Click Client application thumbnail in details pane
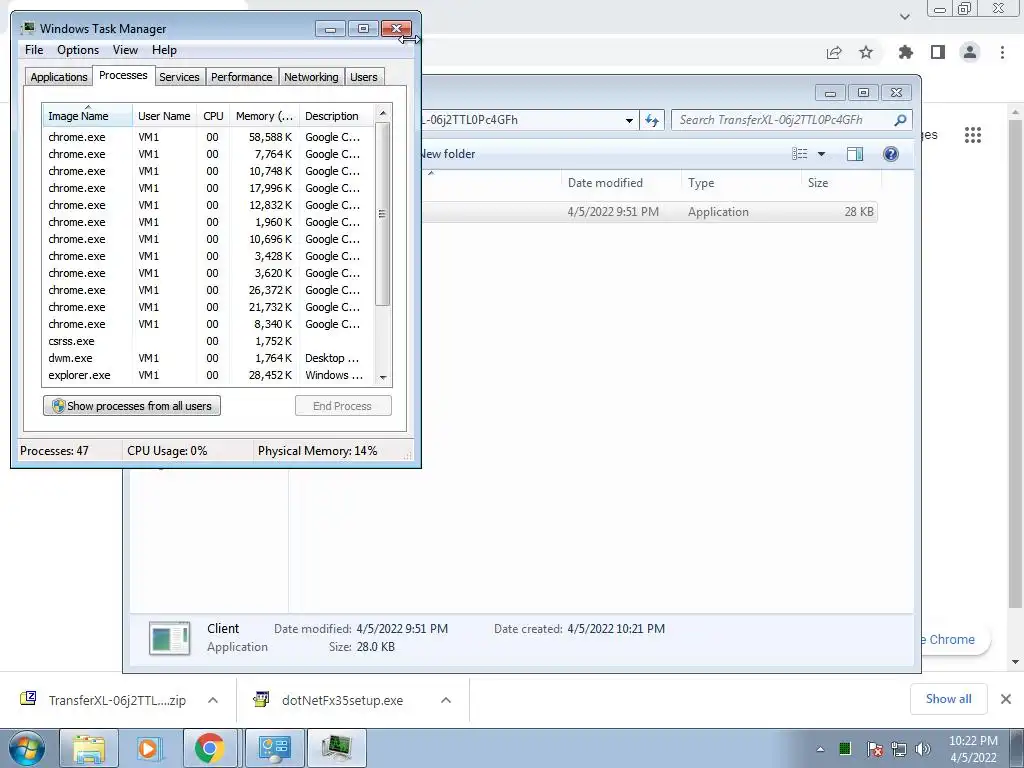 [x=170, y=638]
